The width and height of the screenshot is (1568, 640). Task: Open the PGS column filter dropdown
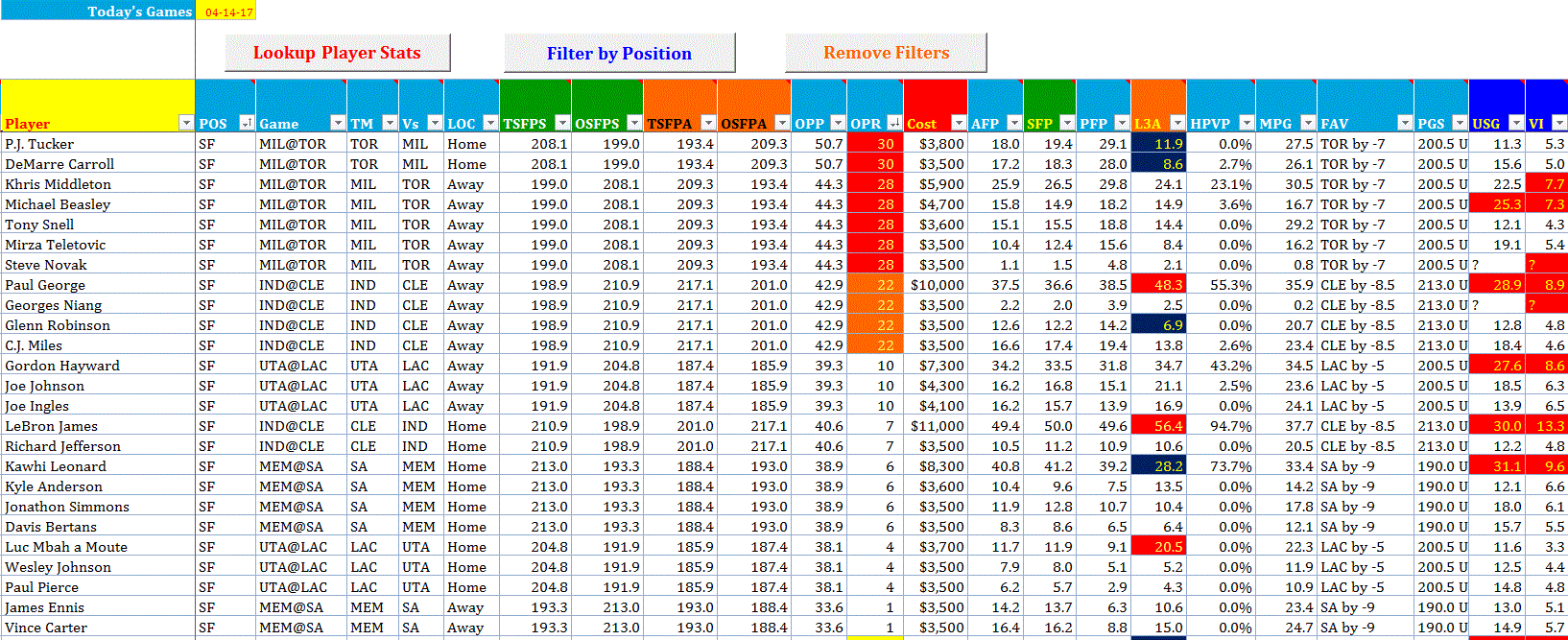click(1460, 123)
